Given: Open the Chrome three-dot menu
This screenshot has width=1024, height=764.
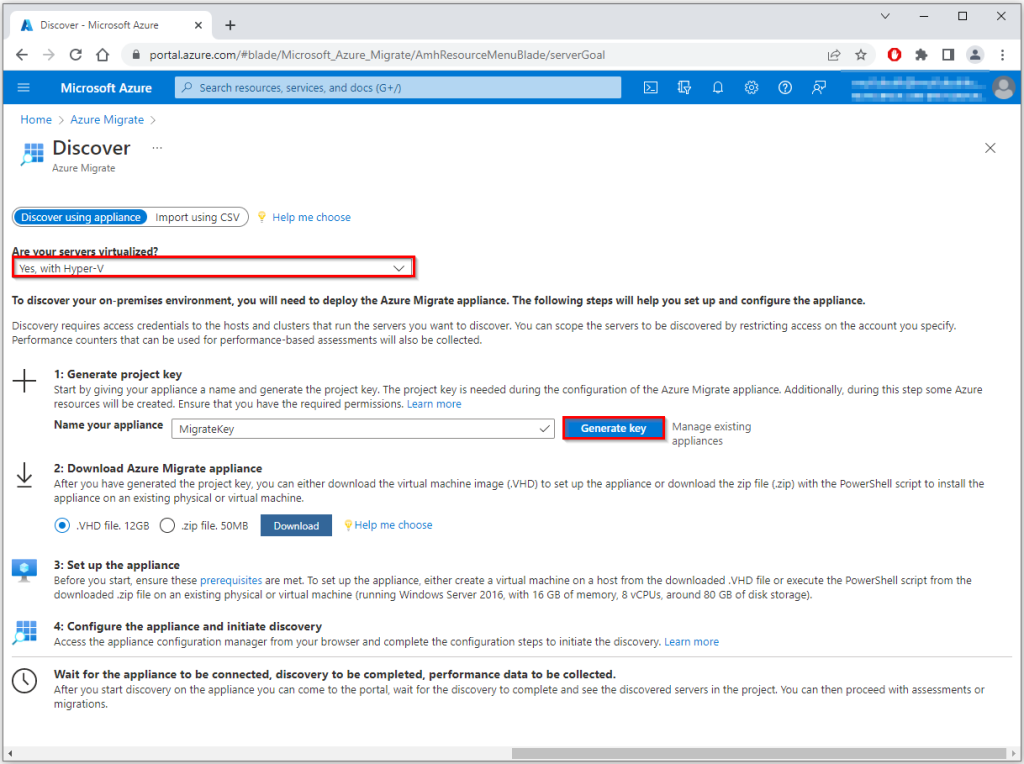Looking at the screenshot, I should click(x=1002, y=55).
